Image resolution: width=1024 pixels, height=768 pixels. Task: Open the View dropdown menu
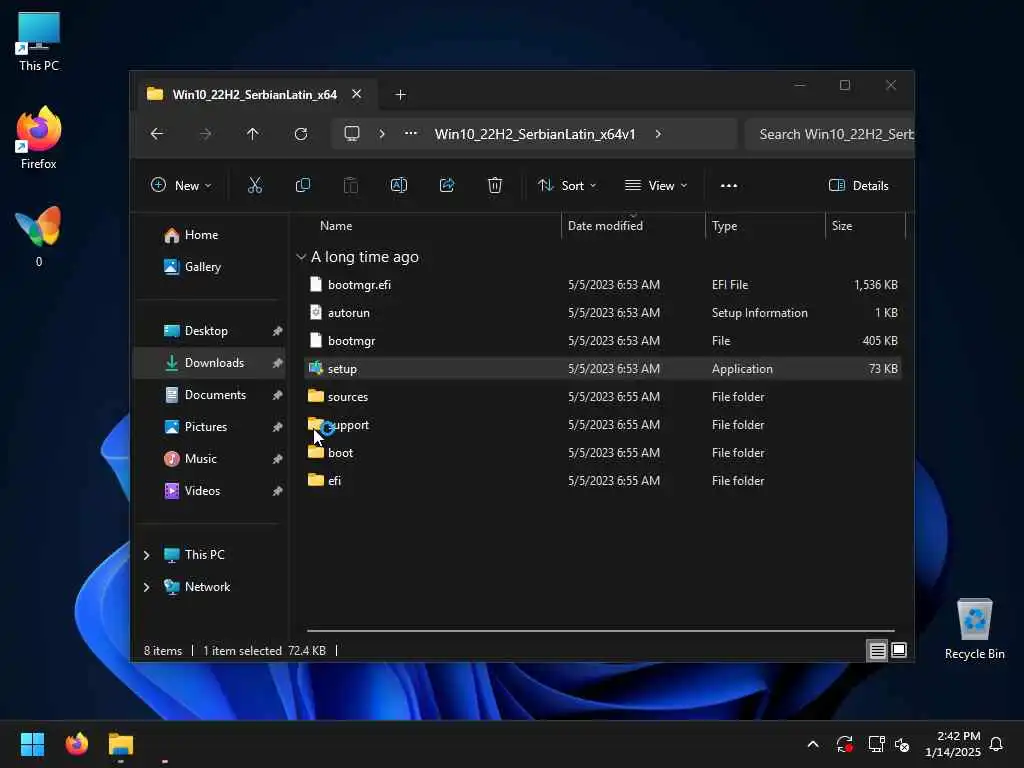point(656,185)
